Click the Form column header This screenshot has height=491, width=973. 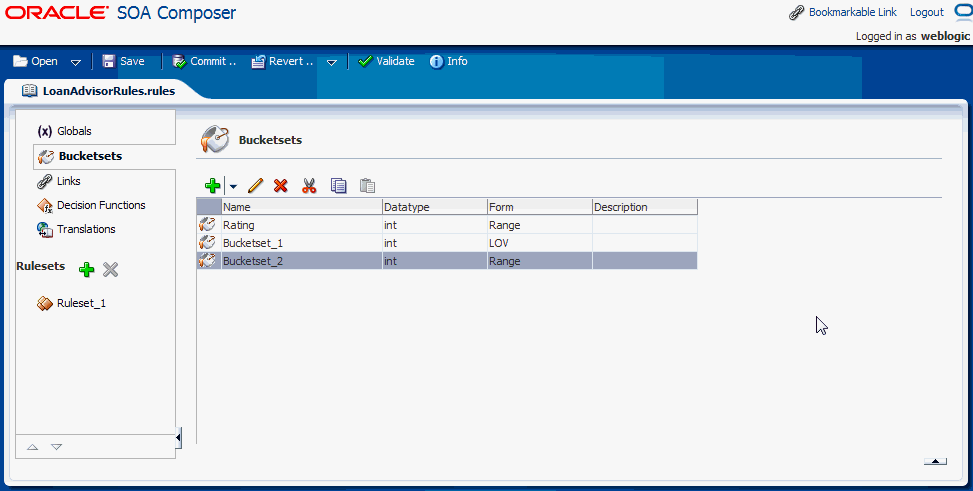[x=539, y=207]
